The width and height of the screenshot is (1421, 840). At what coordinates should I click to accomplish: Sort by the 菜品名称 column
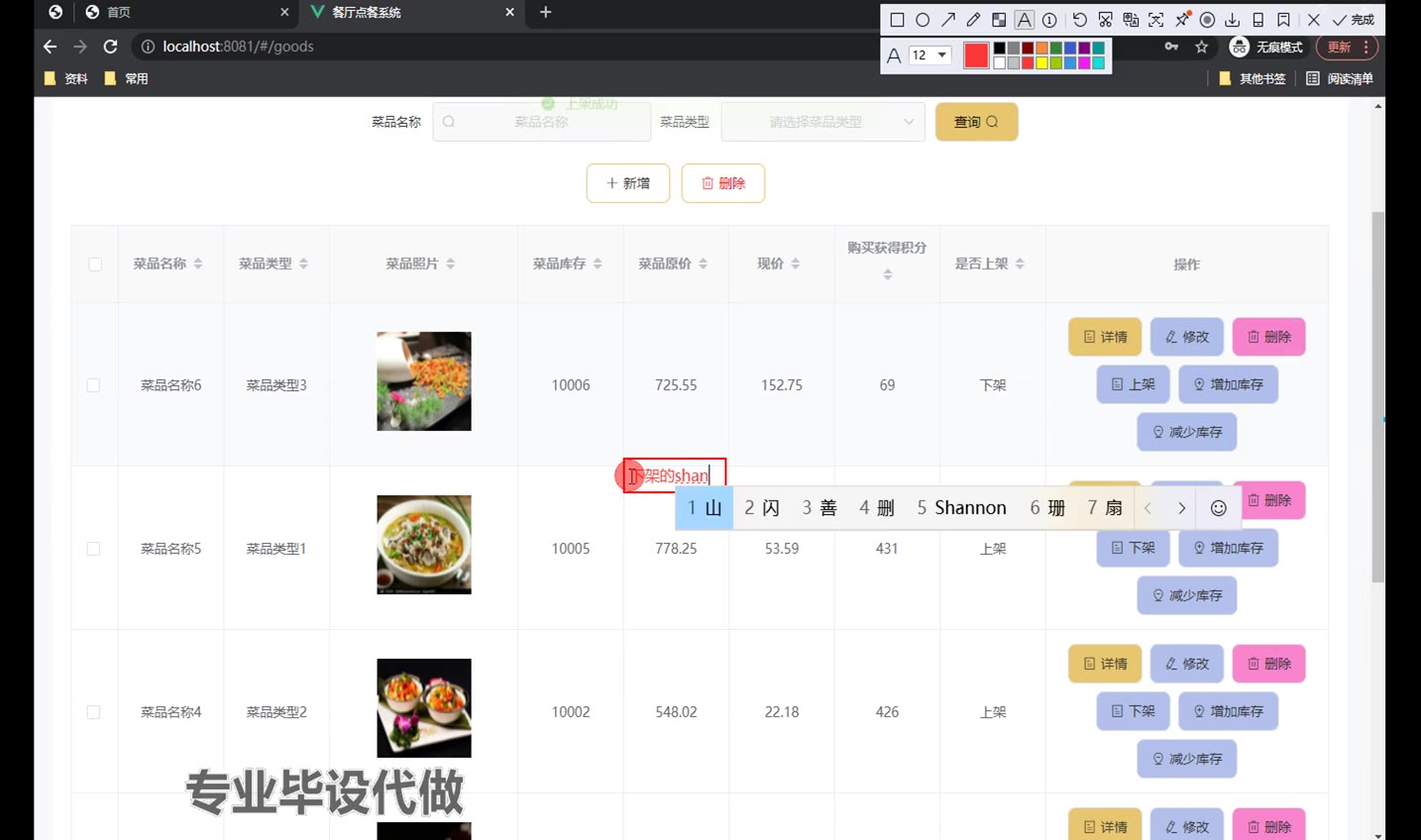click(x=198, y=263)
